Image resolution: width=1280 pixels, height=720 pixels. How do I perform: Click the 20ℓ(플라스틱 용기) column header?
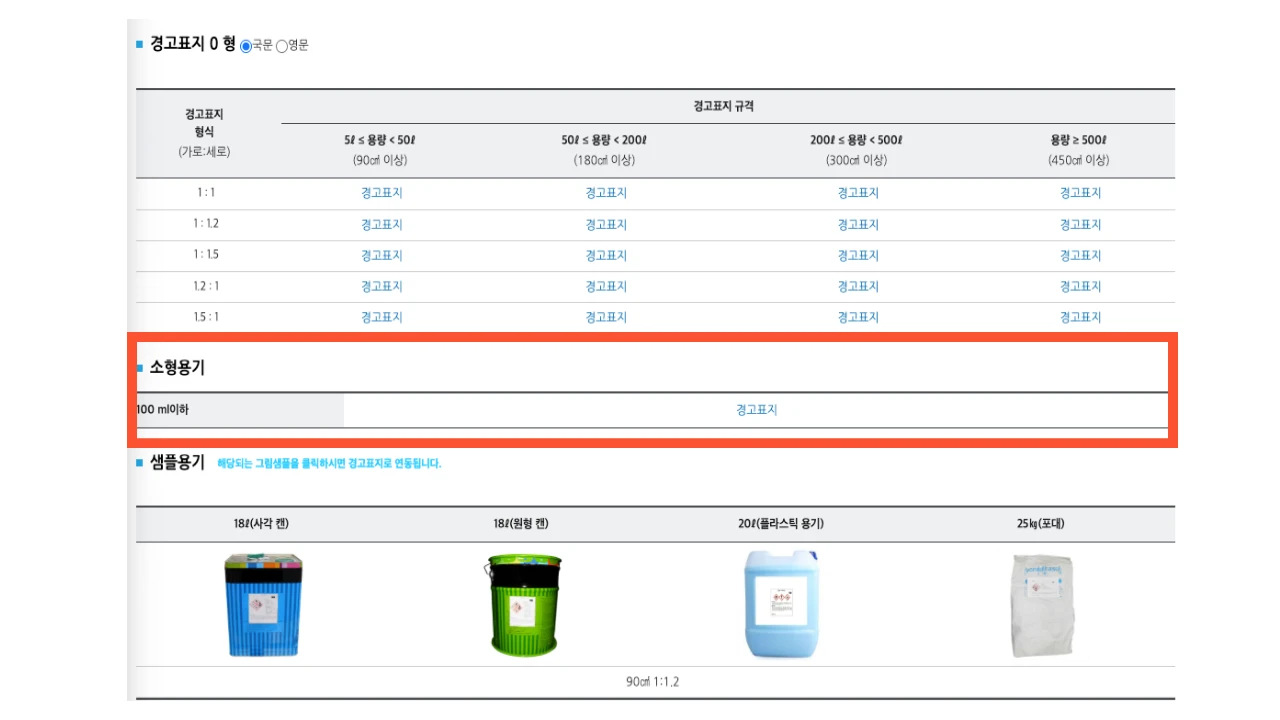point(782,524)
